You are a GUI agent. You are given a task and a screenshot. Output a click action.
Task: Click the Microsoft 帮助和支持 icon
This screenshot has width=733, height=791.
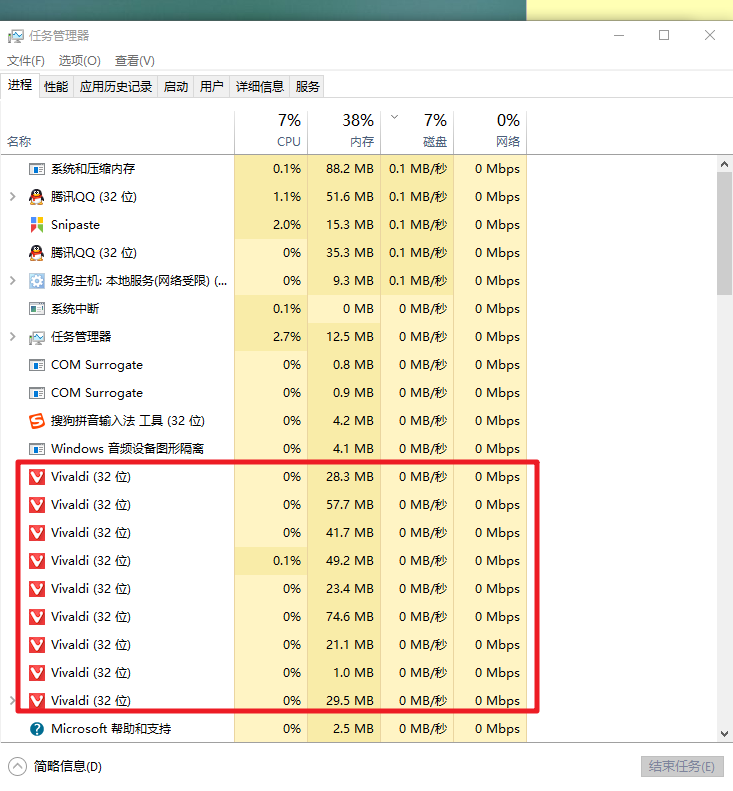37,729
